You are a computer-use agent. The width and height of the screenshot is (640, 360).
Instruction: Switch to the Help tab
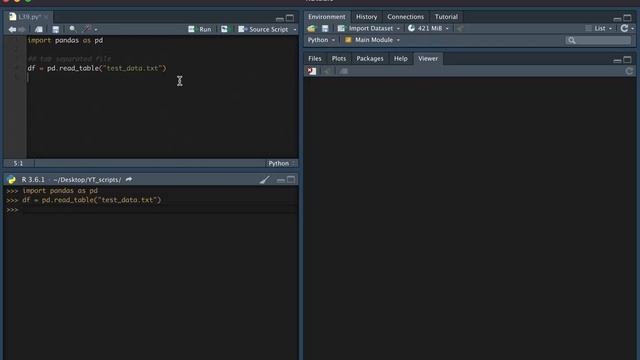tap(400, 58)
